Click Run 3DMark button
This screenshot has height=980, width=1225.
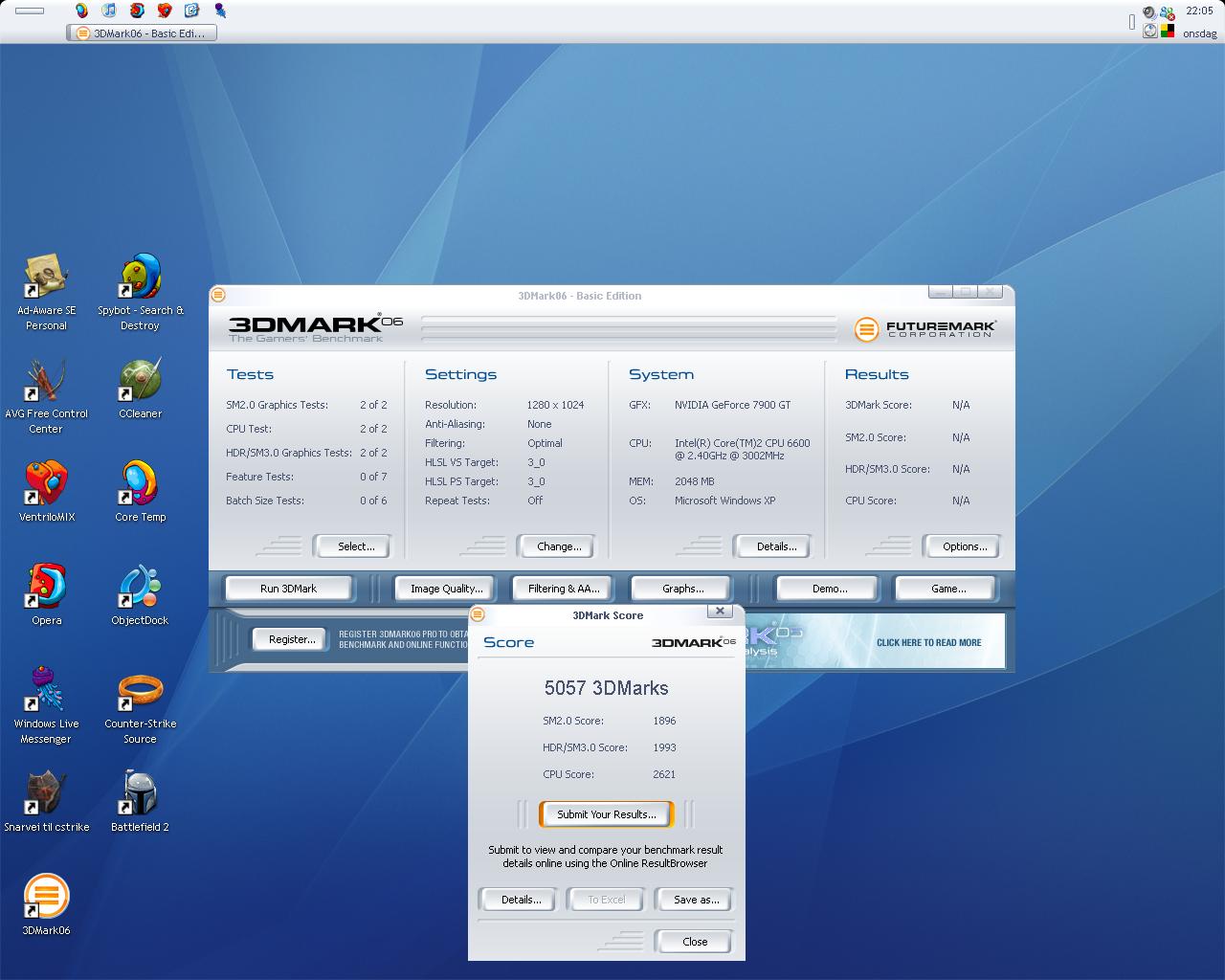tap(288, 589)
